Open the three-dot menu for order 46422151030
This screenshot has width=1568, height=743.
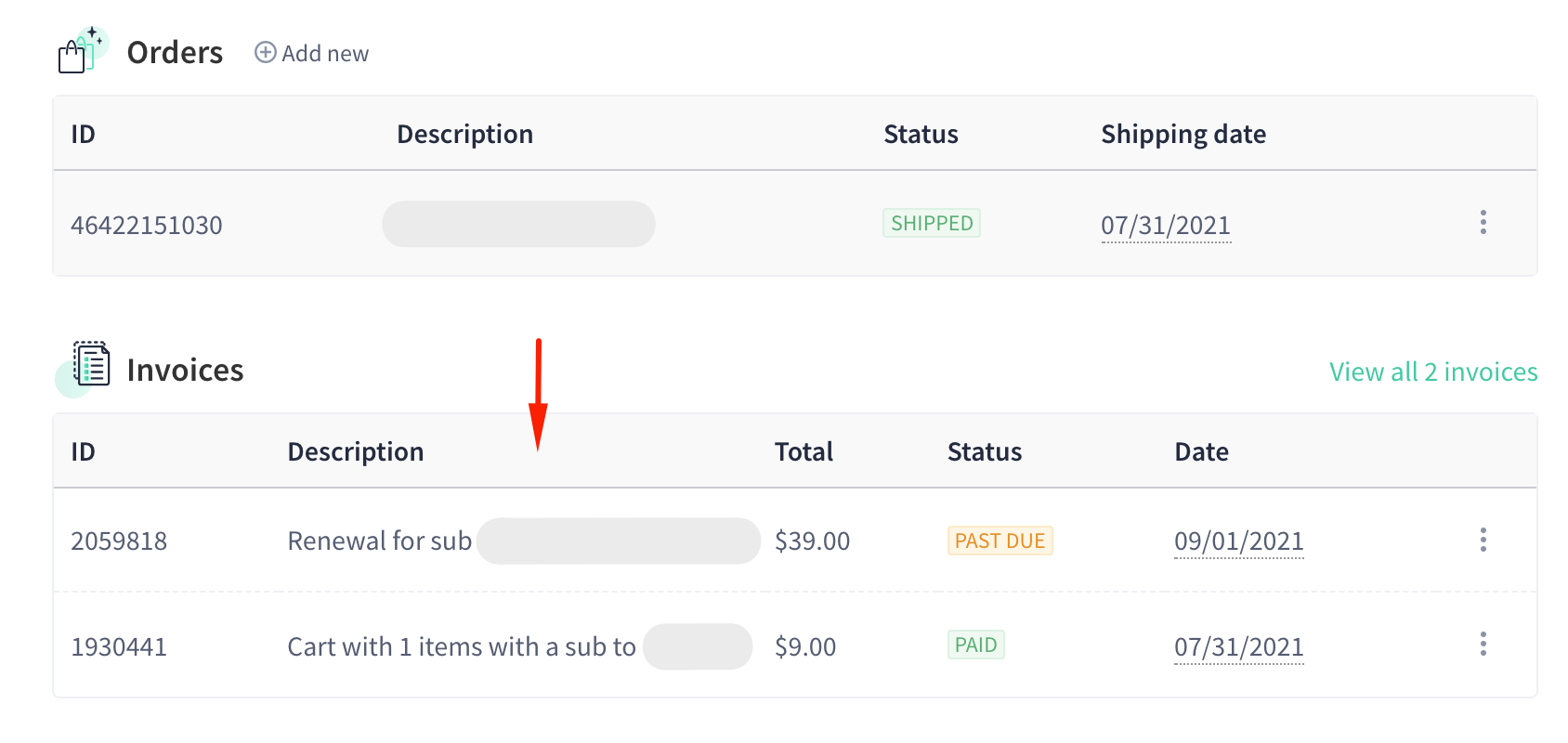1483,222
